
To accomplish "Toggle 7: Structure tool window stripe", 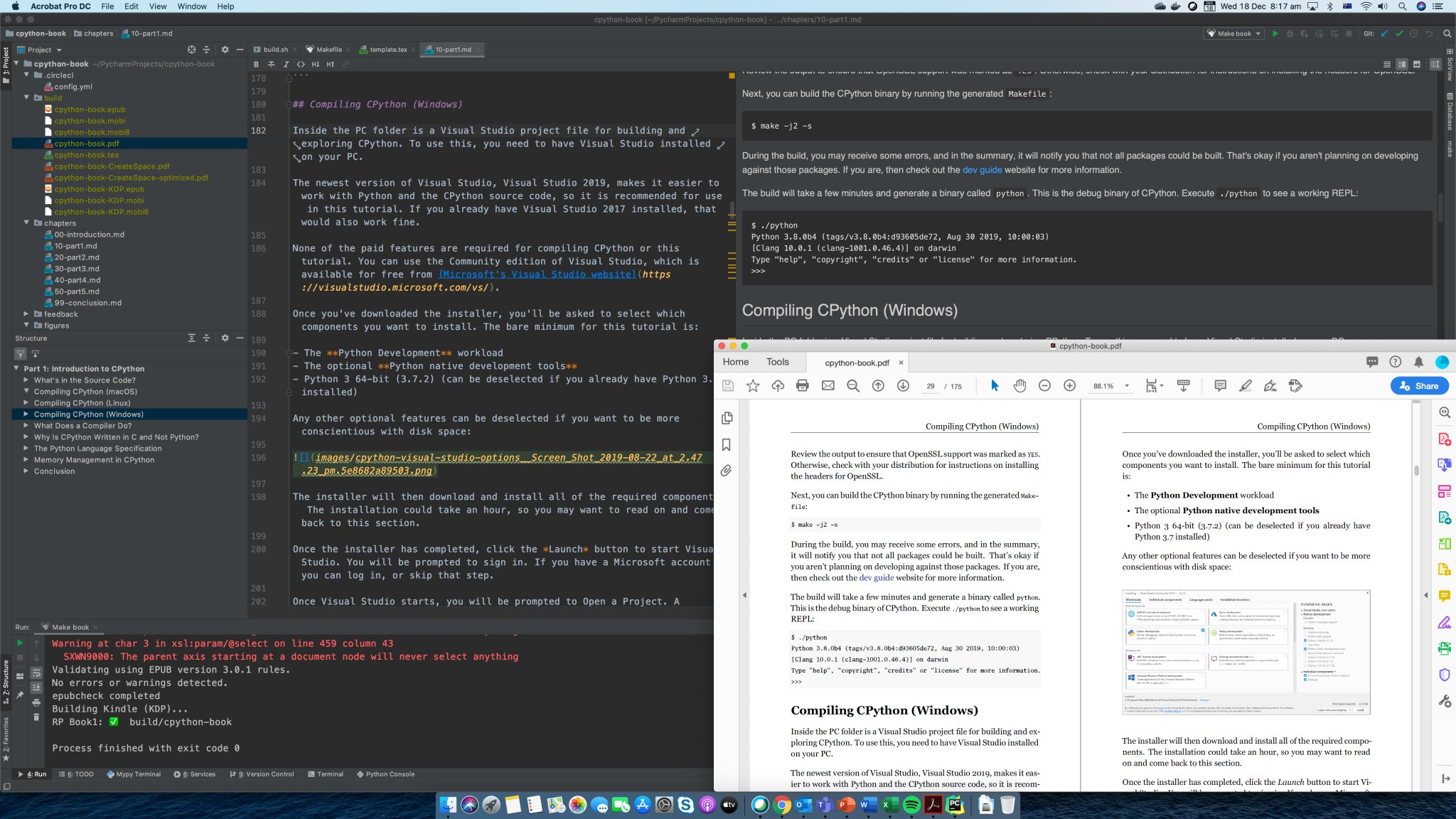I will (x=6, y=683).
